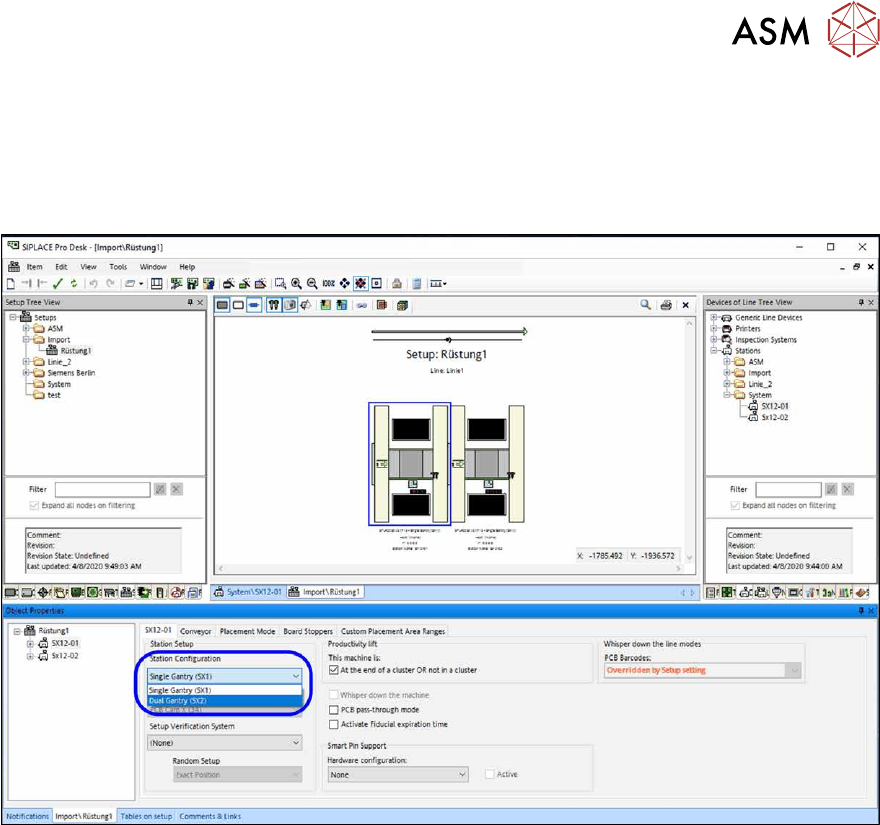Switch to the Board Stoppers tab
The image size is (880, 825).
pyautogui.click(x=308, y=631)
